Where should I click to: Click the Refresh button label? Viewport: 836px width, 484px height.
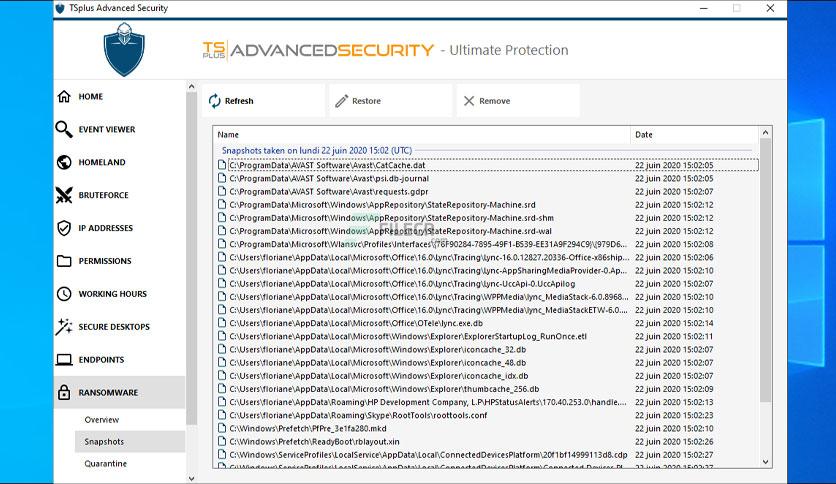point(239,101)
